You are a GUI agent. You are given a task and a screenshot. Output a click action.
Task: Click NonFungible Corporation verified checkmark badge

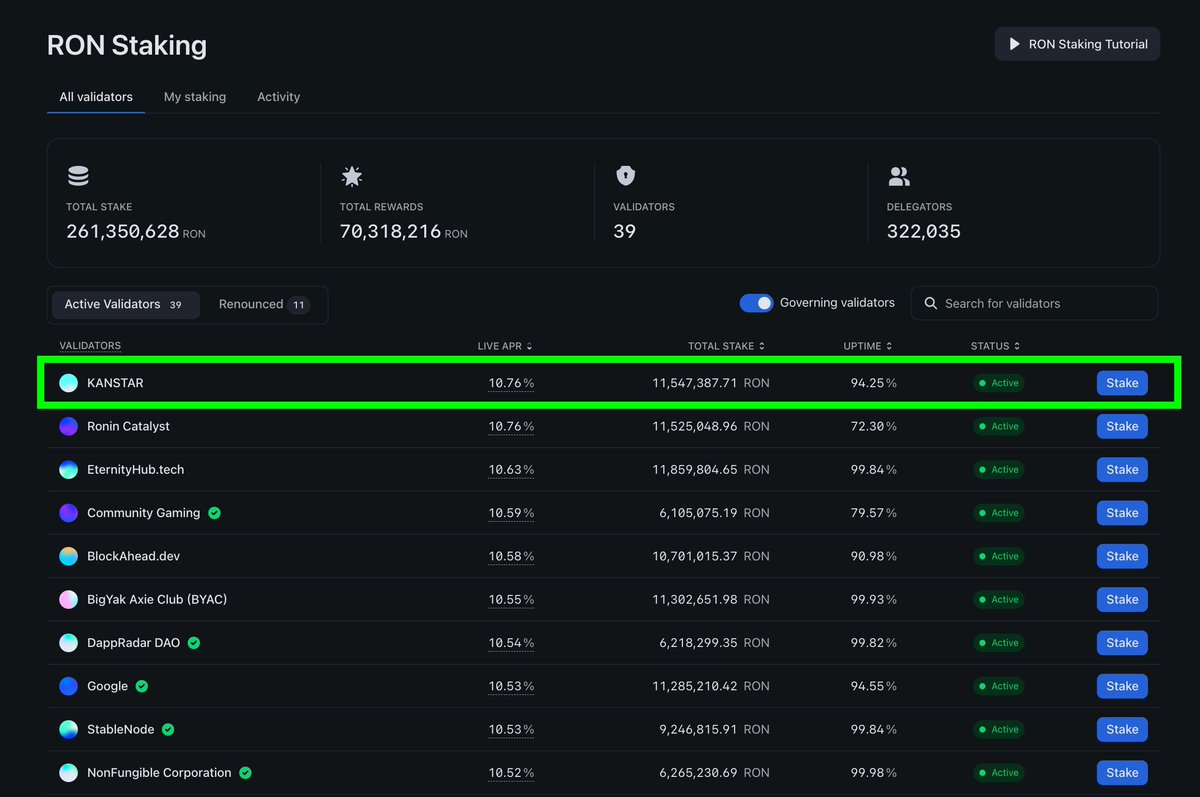[x=245, y=773]
